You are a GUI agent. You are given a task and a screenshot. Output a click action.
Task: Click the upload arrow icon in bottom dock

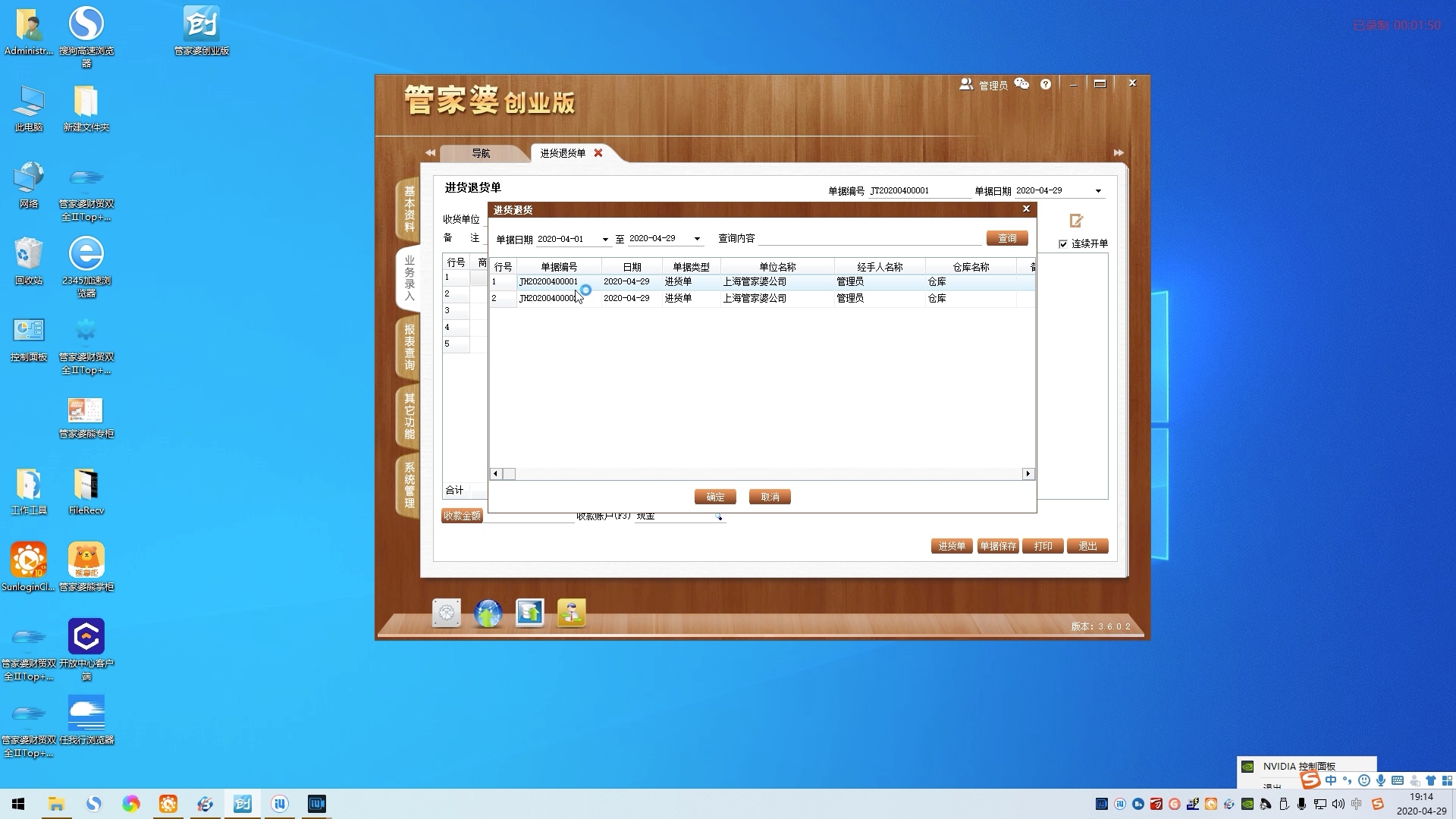coord(530,613)
